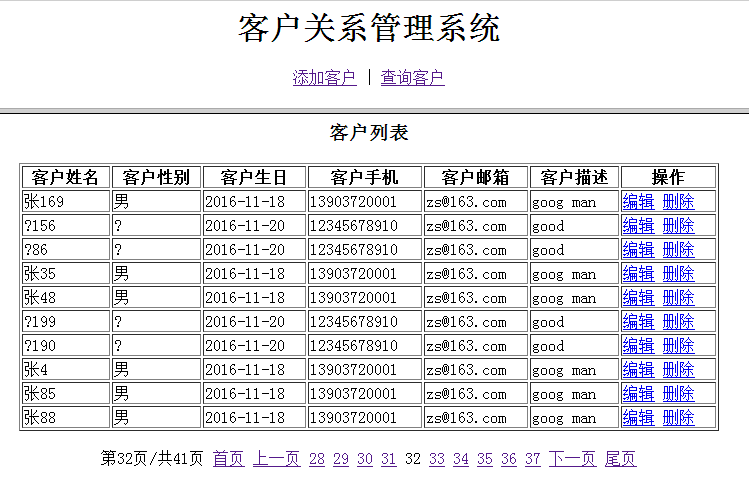The image size is (749, 501).
Task: Click the name cell 张48
Action: (x=66, y=298)
